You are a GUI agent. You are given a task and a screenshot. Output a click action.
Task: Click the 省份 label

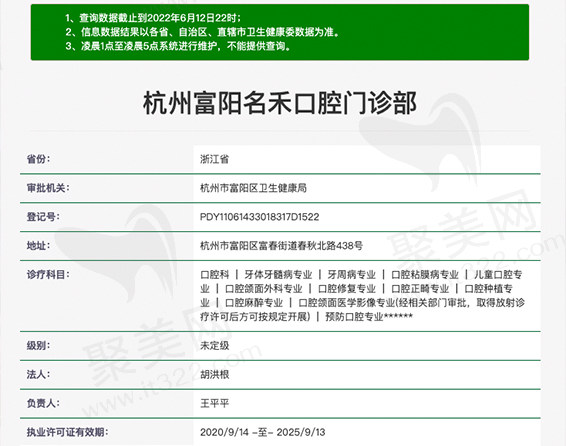(38, 159)
